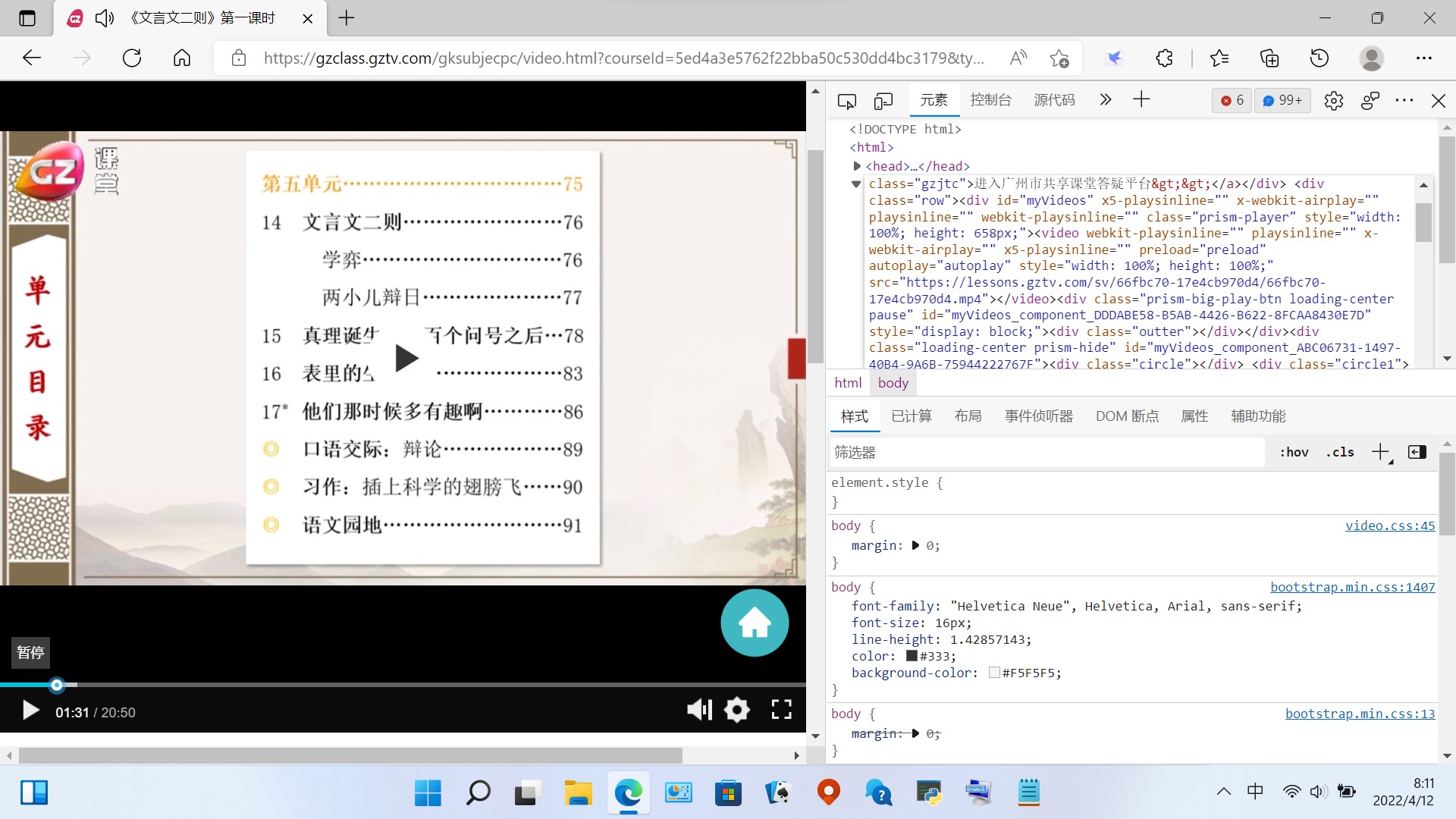Toggle device emulation icon in DevTools
This screenshot has width=1456, height=819.
point(883,100)
